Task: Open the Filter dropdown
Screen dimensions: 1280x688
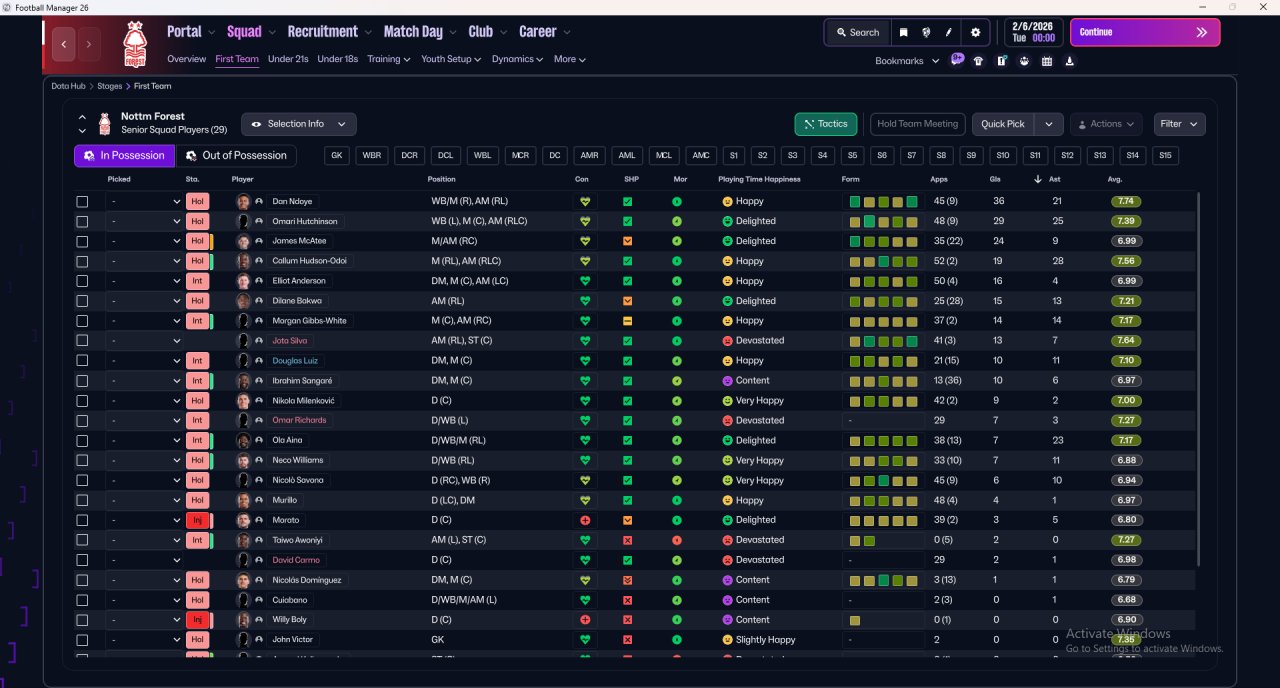Action: tap(1180, 124)
